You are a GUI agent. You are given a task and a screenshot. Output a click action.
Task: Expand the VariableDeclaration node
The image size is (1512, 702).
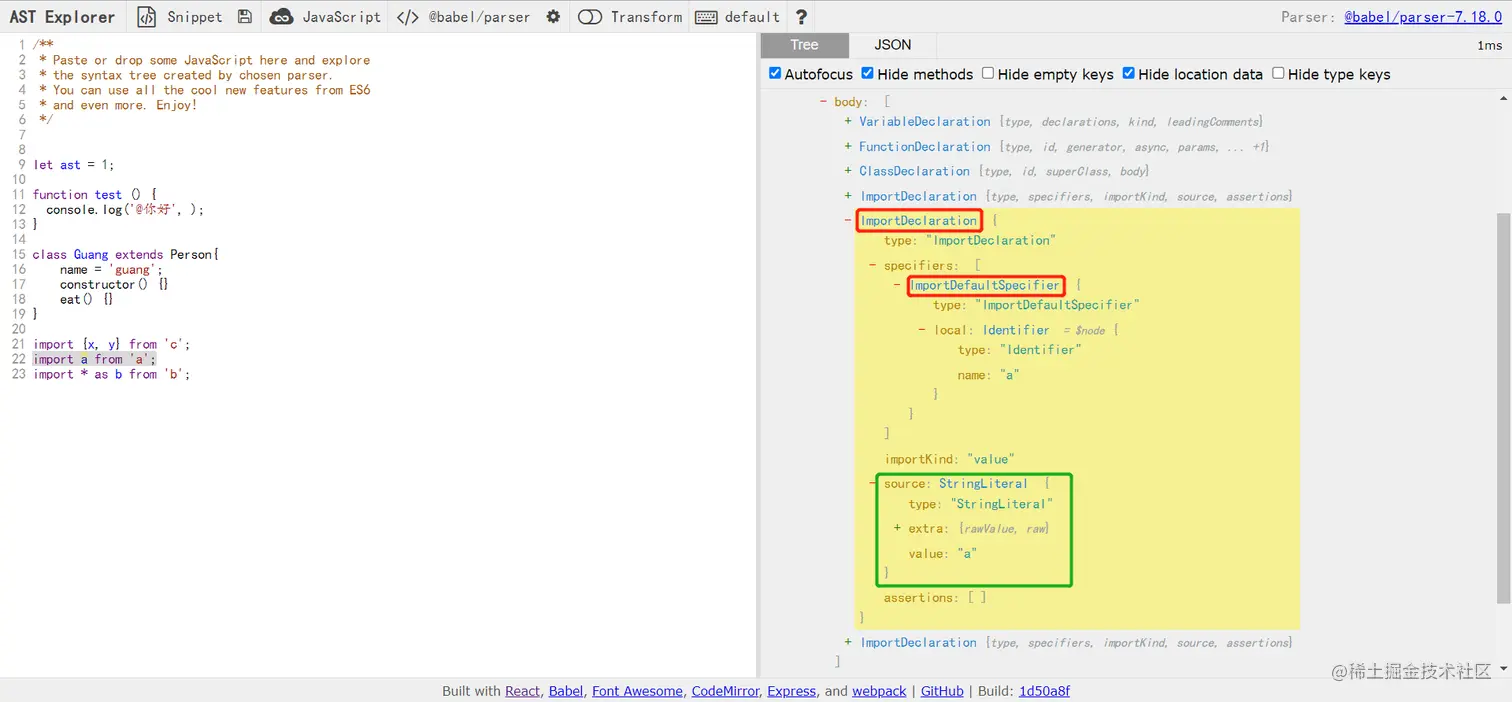click(849, 122)
